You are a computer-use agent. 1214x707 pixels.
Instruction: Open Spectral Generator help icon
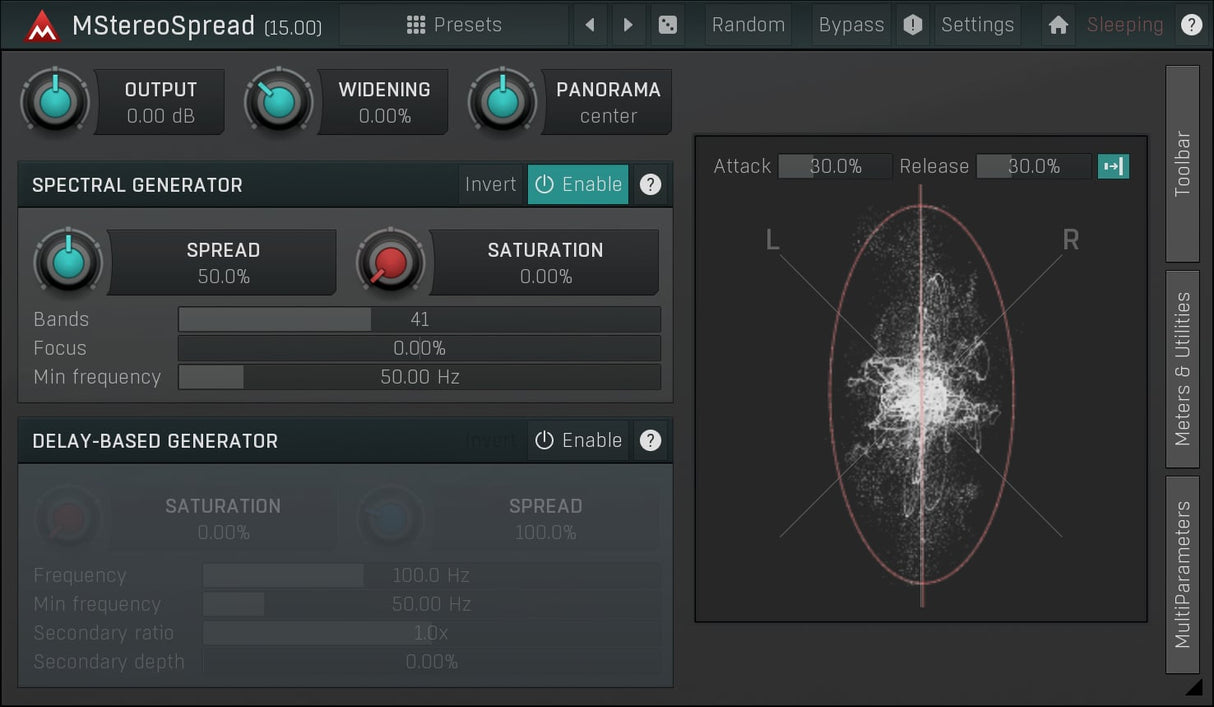coord(650,184)
